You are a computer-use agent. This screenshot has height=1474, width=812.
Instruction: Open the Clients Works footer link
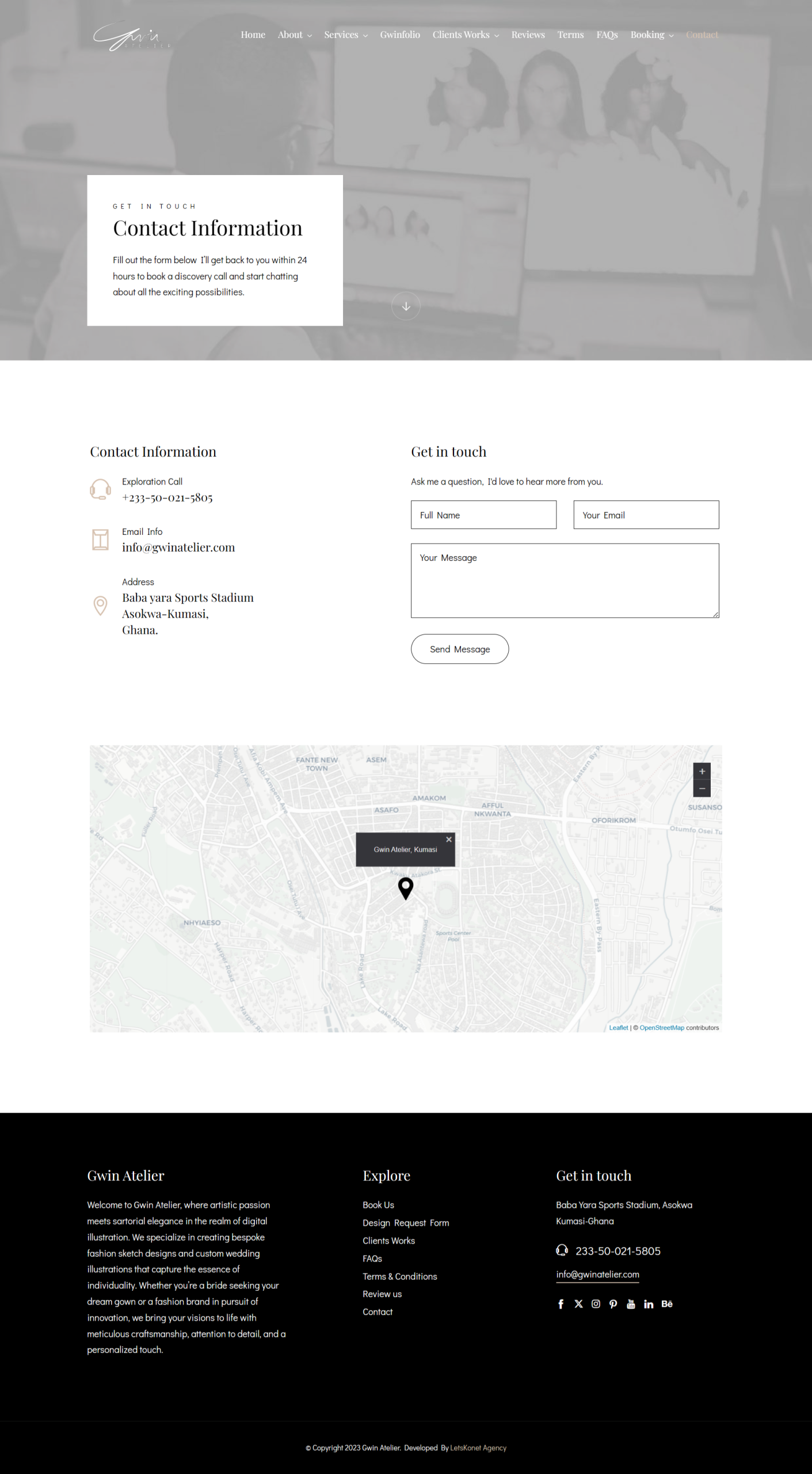[x=388, y=1241]
